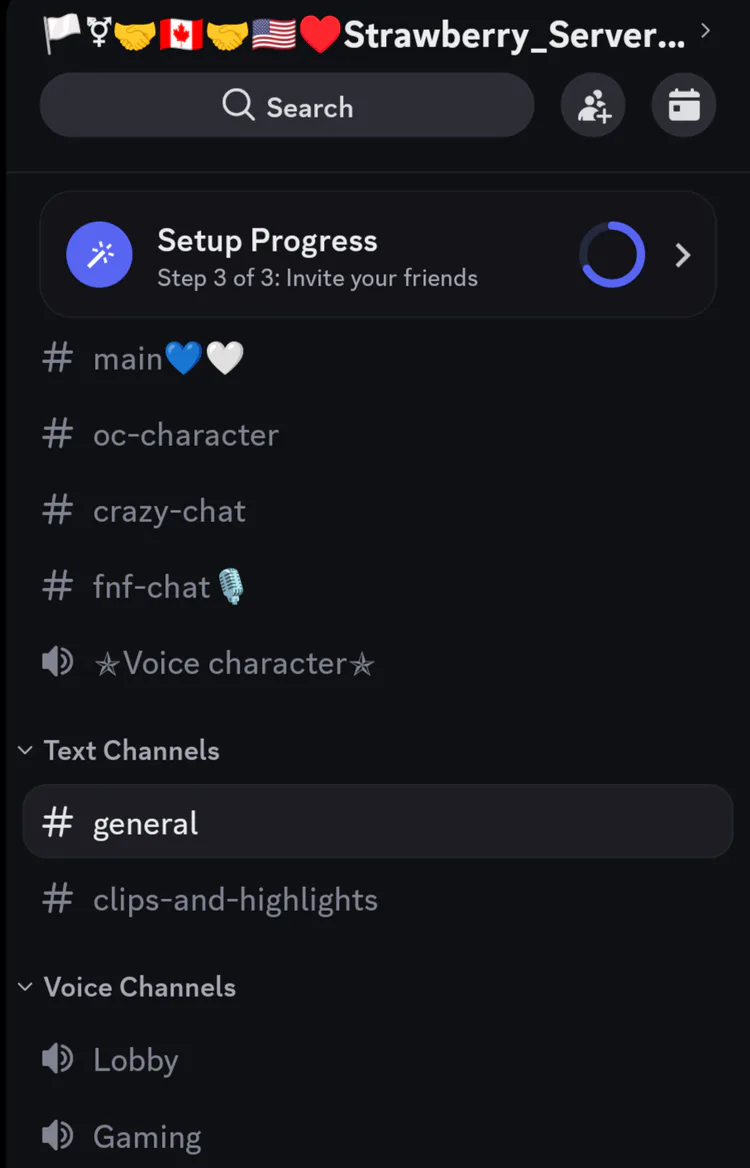Open the Setup Progress chevron arrow
Viewport: 750px width, 1168px height.
coord(683,255)
